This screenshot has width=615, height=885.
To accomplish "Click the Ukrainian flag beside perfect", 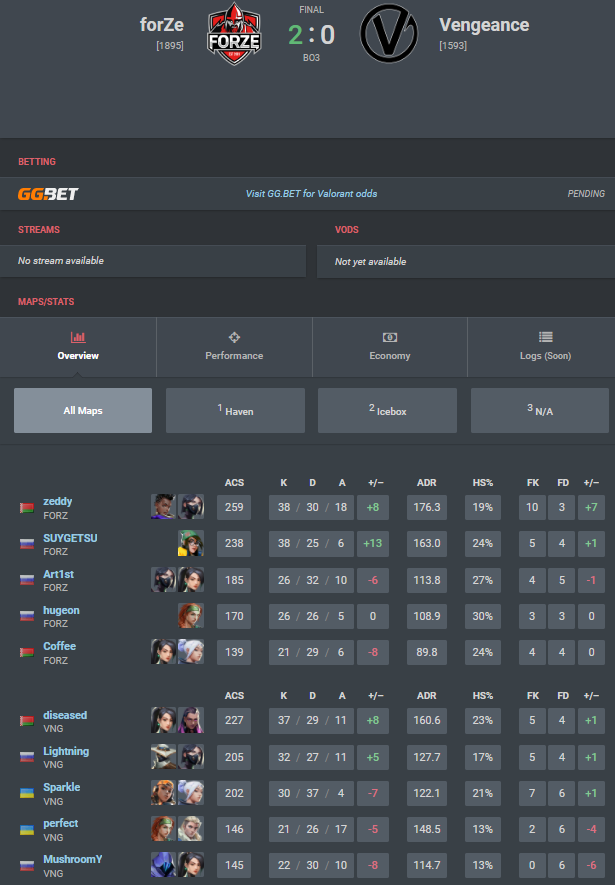I will 27,830.
